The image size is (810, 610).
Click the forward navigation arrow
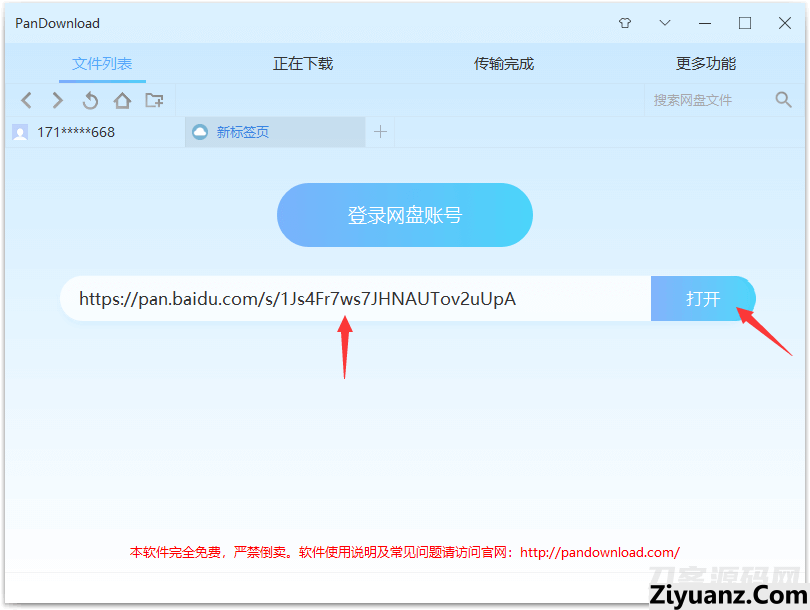click(x=58, y=100)
